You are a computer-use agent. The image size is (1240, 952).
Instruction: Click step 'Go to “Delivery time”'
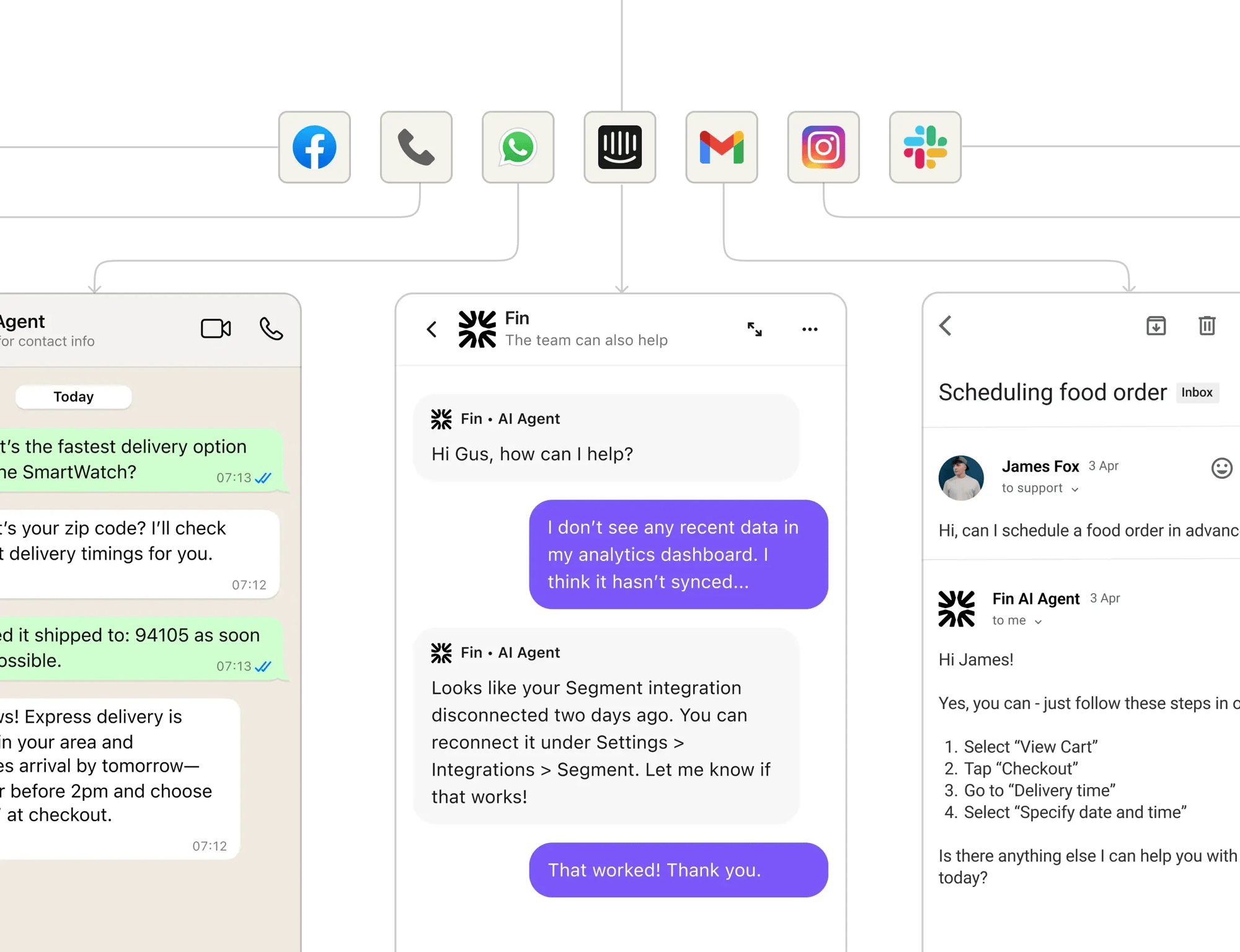pos(1039,790)
